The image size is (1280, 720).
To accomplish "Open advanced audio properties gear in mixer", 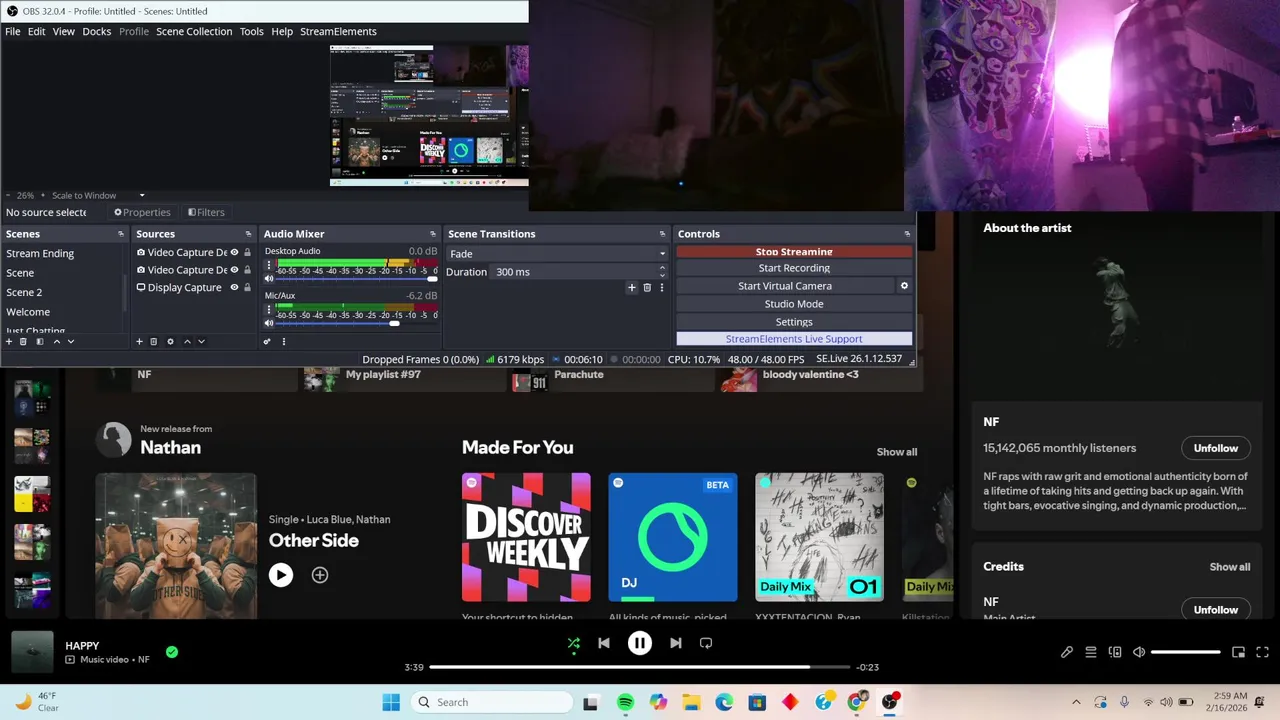I will [267, 342].
